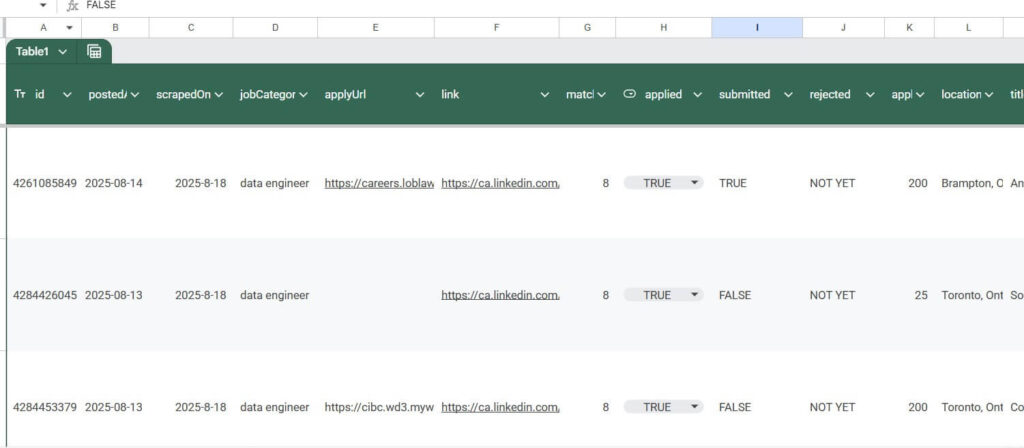Expand the scrapedOn column dropdown

pyautogui.click(x=218, y=95)
